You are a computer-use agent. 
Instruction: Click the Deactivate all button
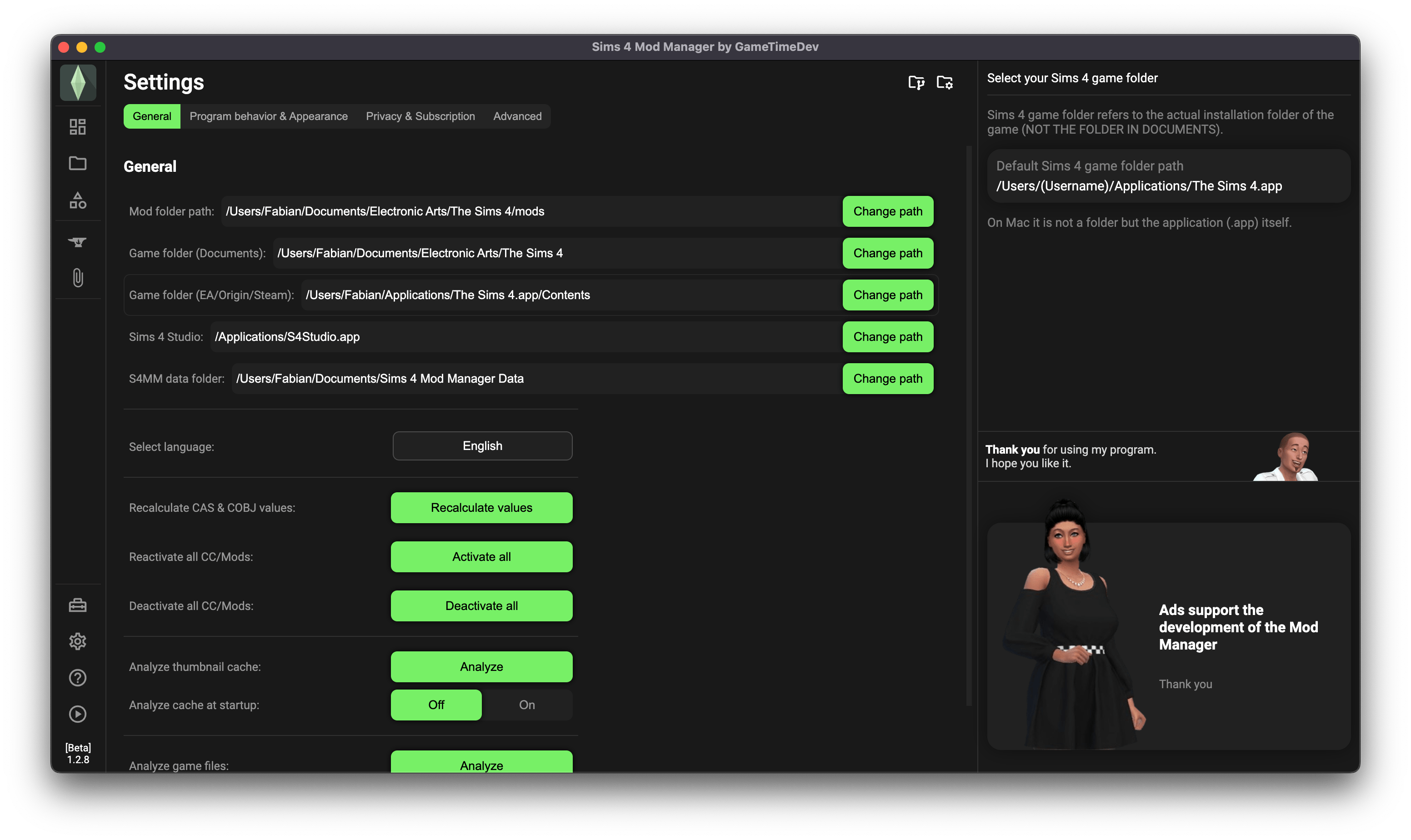pyautogui.click(x=481, y=606)
